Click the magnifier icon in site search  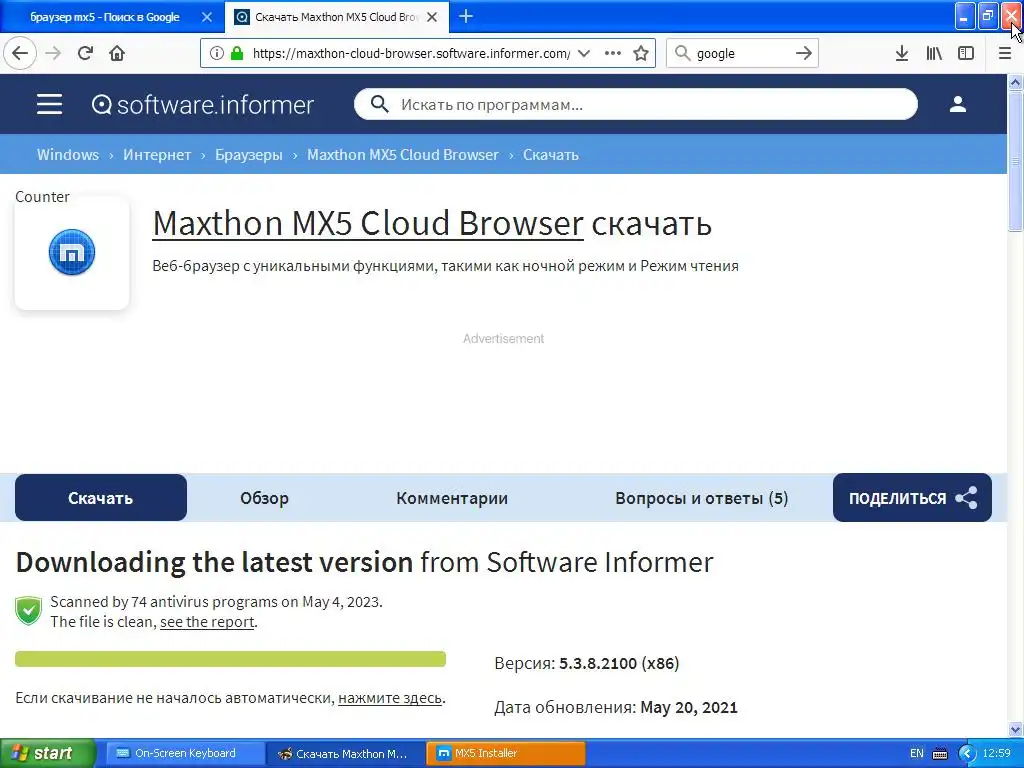coord(379,104)
